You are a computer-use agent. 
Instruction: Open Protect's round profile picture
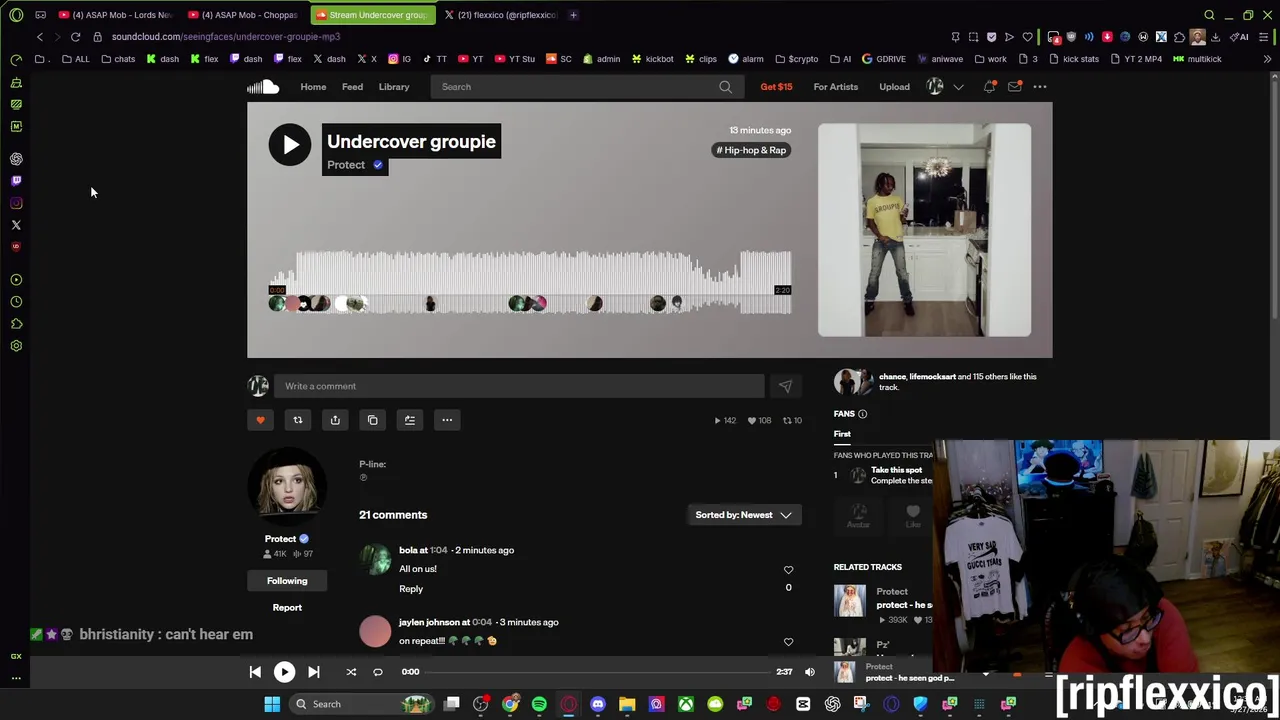[287, 487]
